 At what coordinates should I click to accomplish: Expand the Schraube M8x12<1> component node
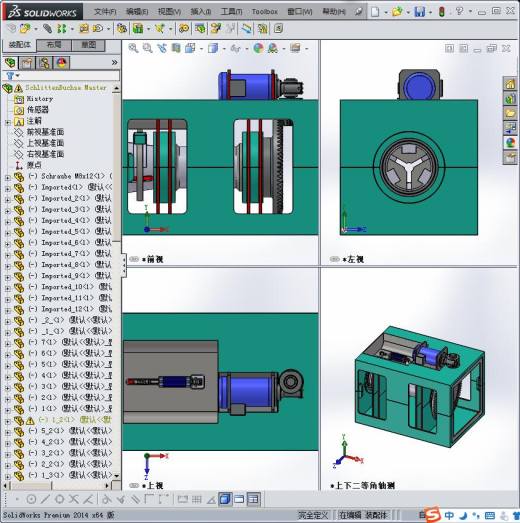click(8, 178)
